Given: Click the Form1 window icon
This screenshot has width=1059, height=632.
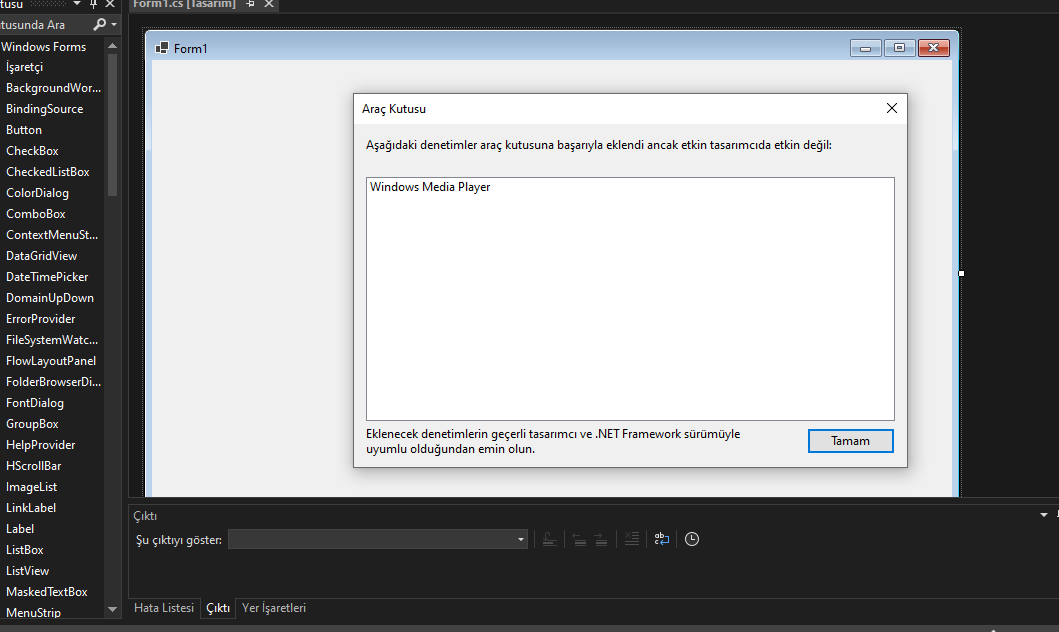Looking at the screenshot, I should coord(161,48).
